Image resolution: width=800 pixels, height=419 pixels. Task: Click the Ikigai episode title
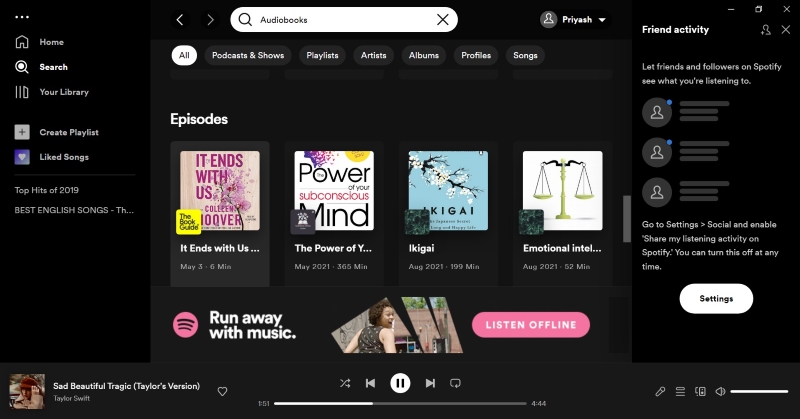pos(421,249)
